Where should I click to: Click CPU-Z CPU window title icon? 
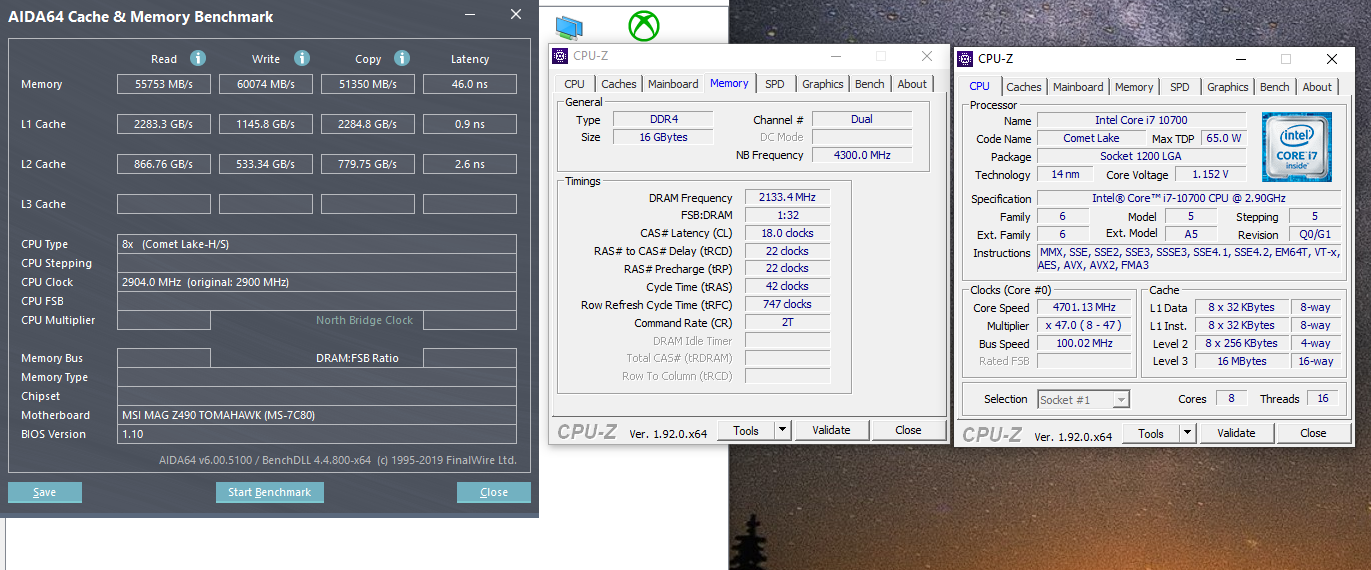(x=966, y=59)
